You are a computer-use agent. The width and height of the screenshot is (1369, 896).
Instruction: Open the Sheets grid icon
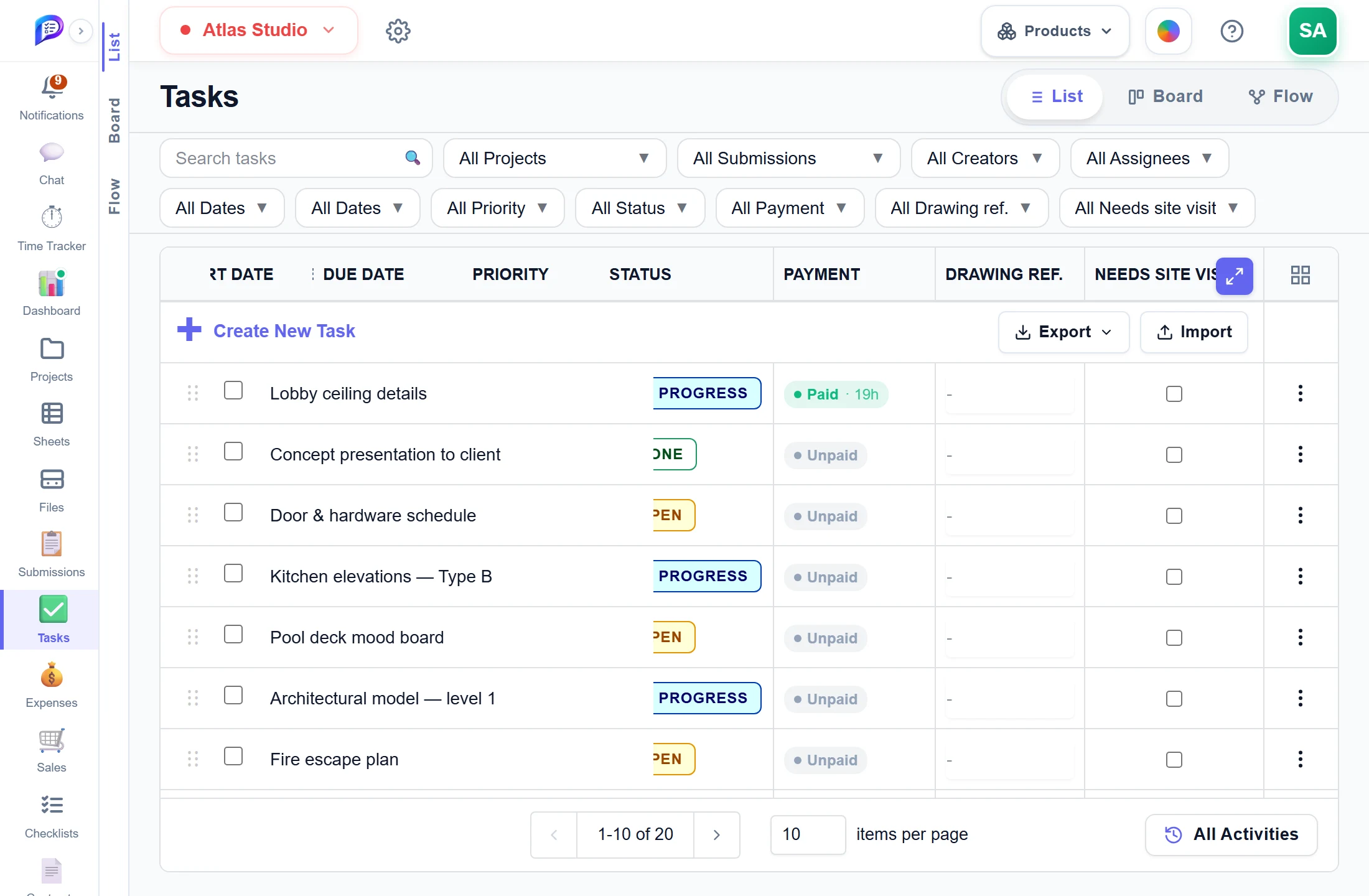click(52, 414)
